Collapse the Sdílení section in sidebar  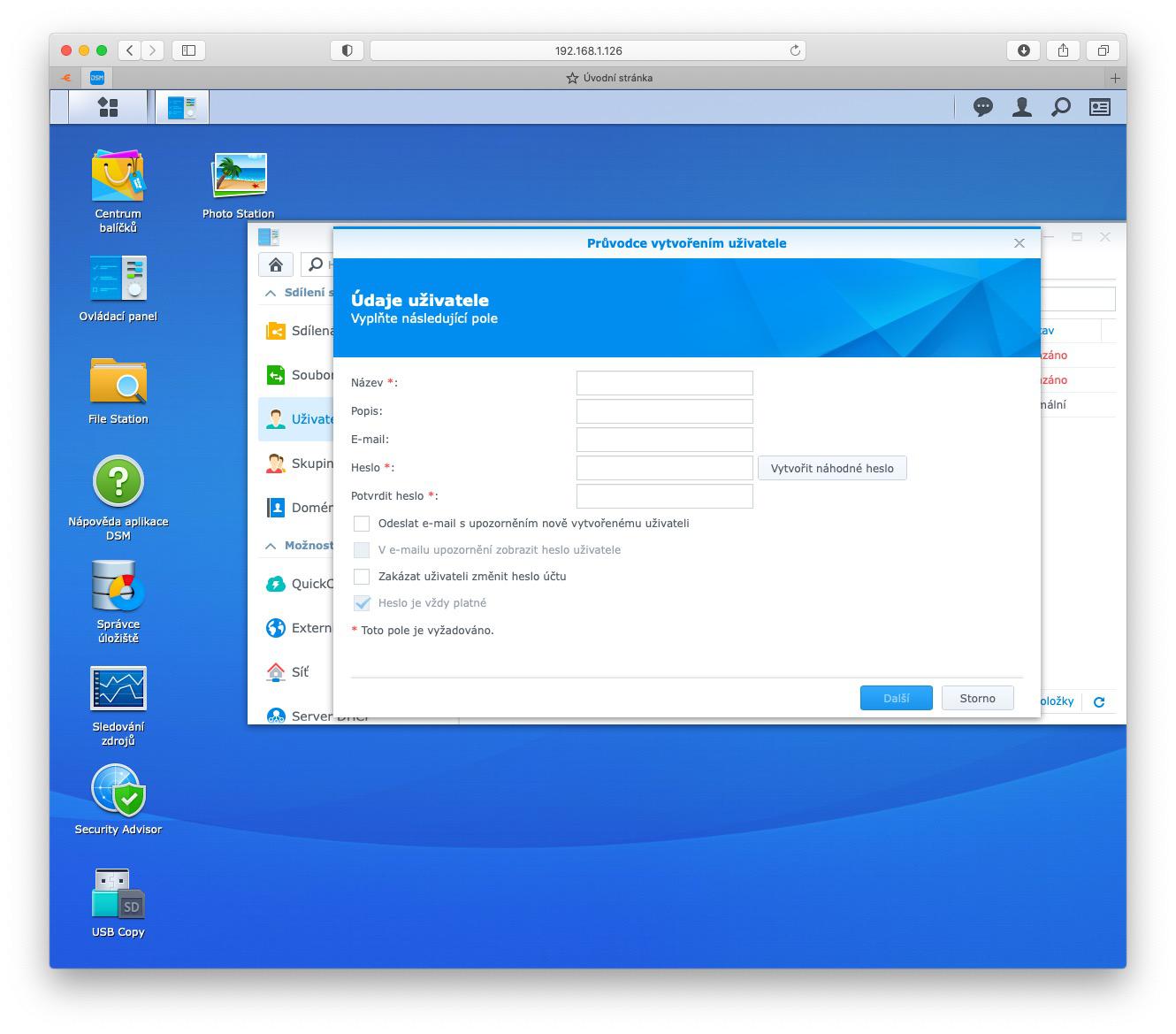point(271,293)
